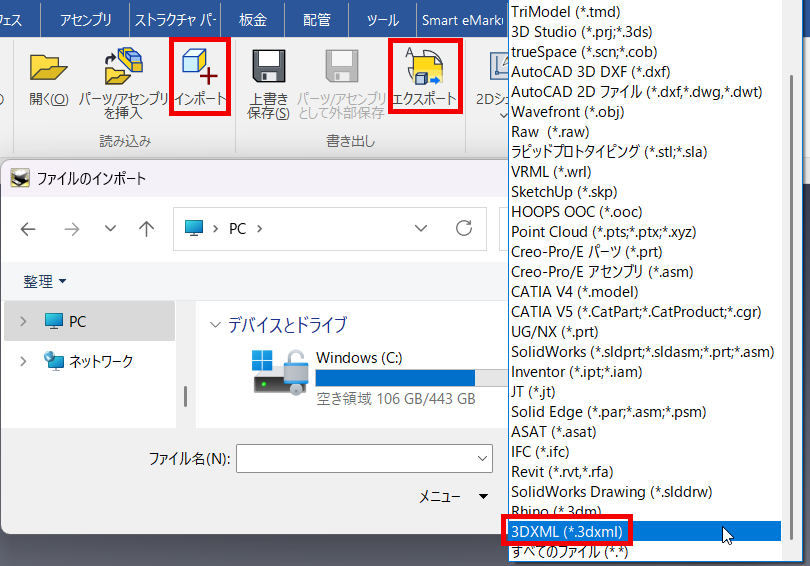Image resolution: width=810 pixels, height=566 pixels.
Task: Click the Refresh button in address bar
Action: click(x=464, y=228)
